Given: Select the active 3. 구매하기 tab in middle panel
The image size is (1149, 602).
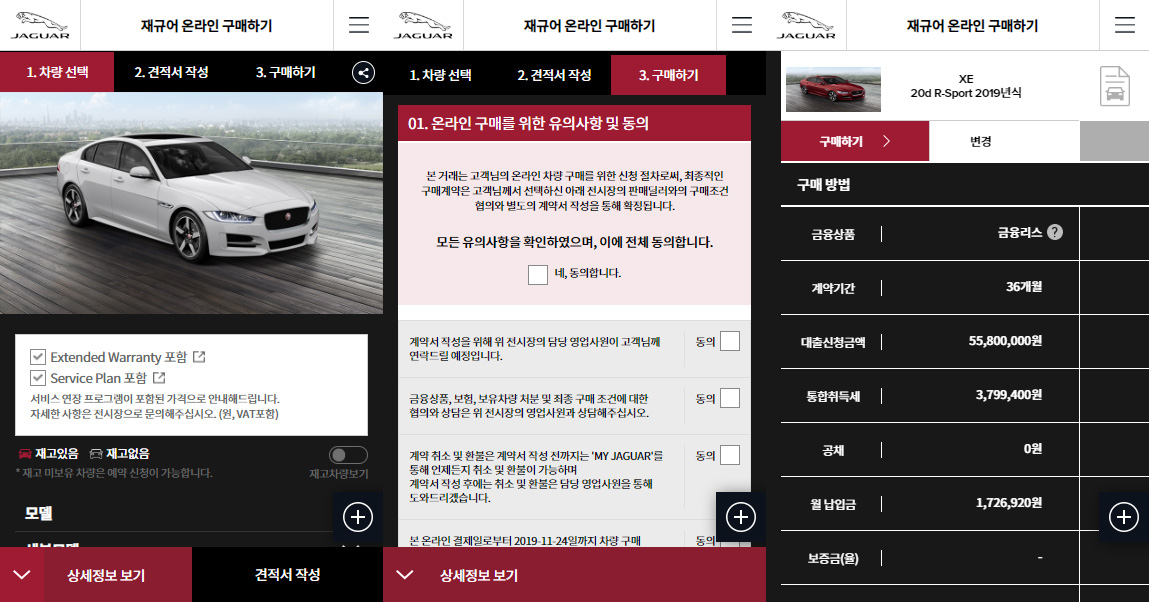Looking at the screenshot, I should [x=668, y=75].
